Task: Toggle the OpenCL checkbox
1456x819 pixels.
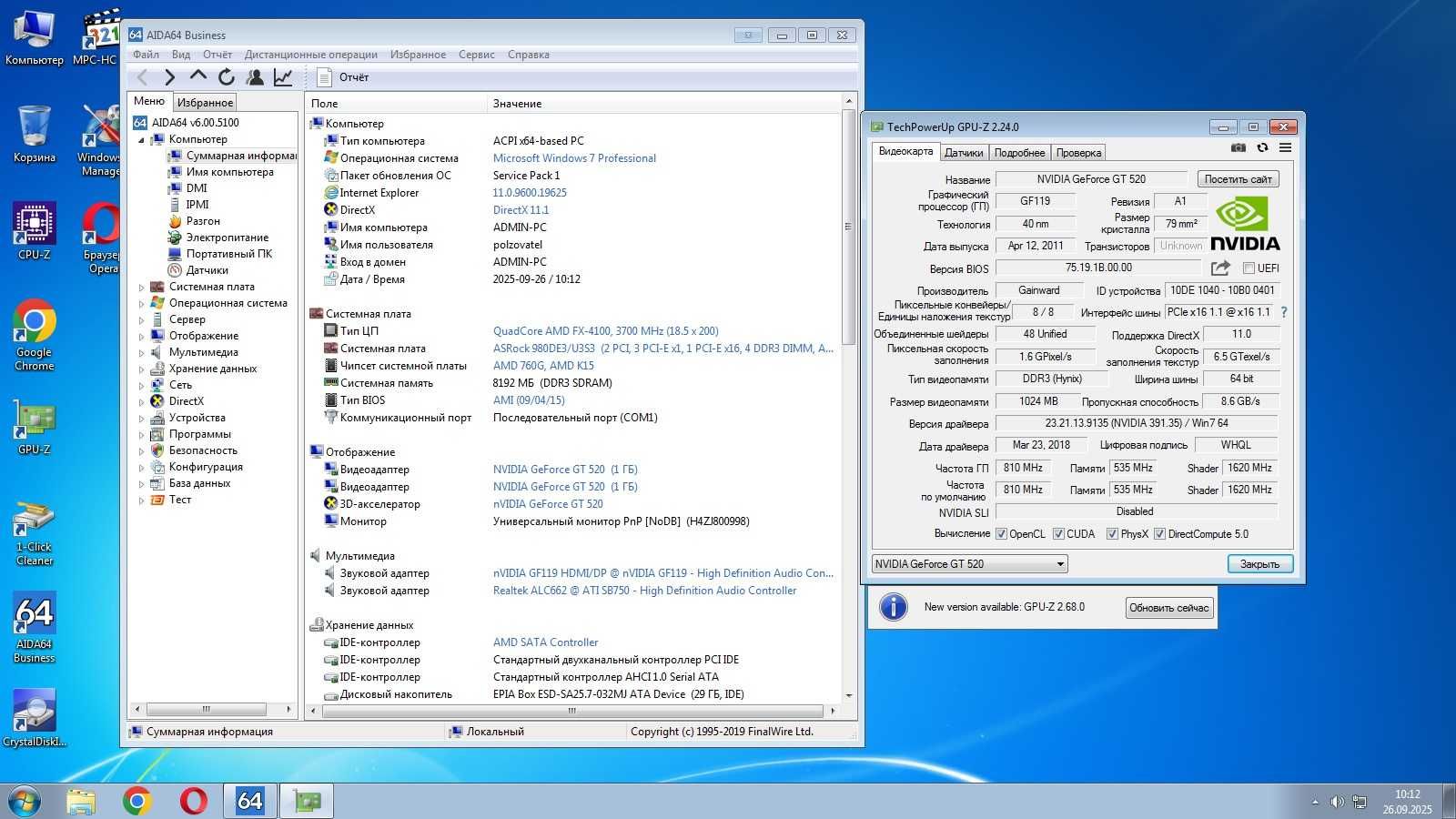Action: click(1001, 534)
